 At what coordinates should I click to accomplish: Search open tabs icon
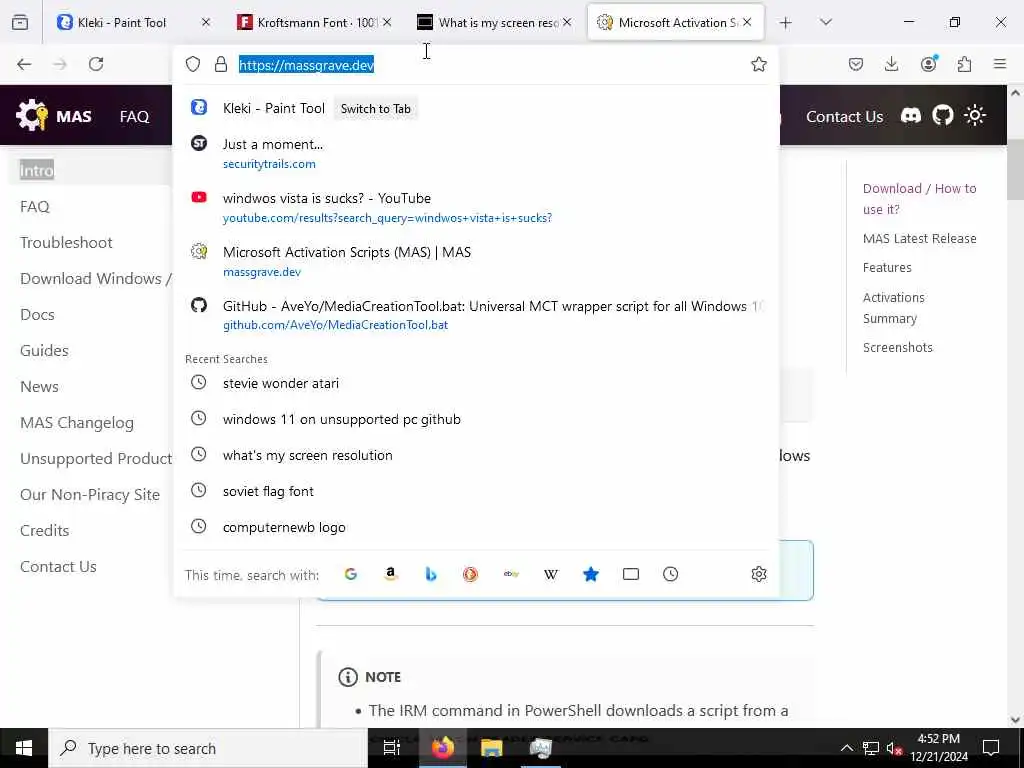(x=631, y=574)
